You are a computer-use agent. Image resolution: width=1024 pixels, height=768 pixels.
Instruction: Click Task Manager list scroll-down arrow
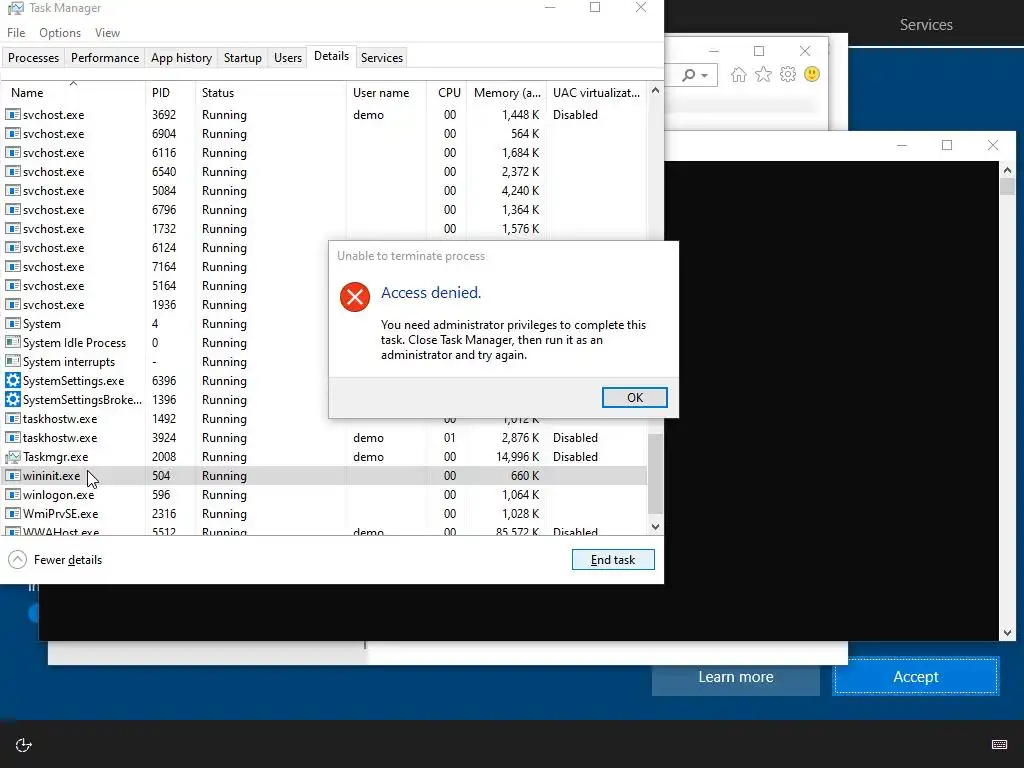(656, 526)
